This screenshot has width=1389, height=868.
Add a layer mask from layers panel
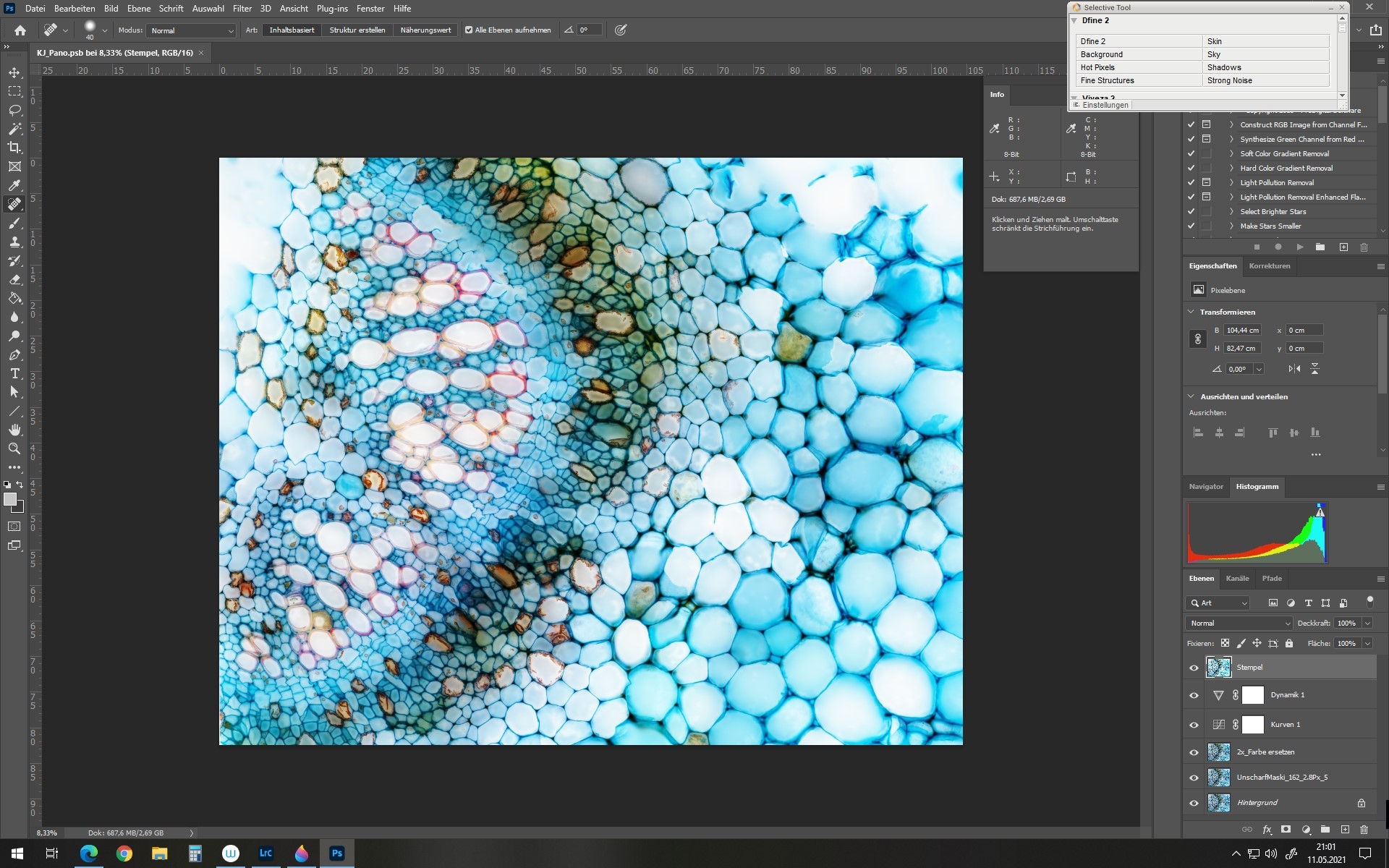tap(1286, 830)
